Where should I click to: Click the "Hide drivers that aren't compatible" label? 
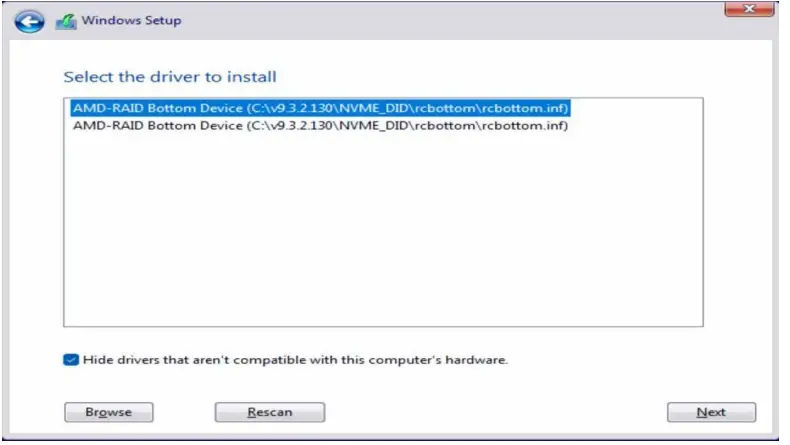(x=296, y=360)
